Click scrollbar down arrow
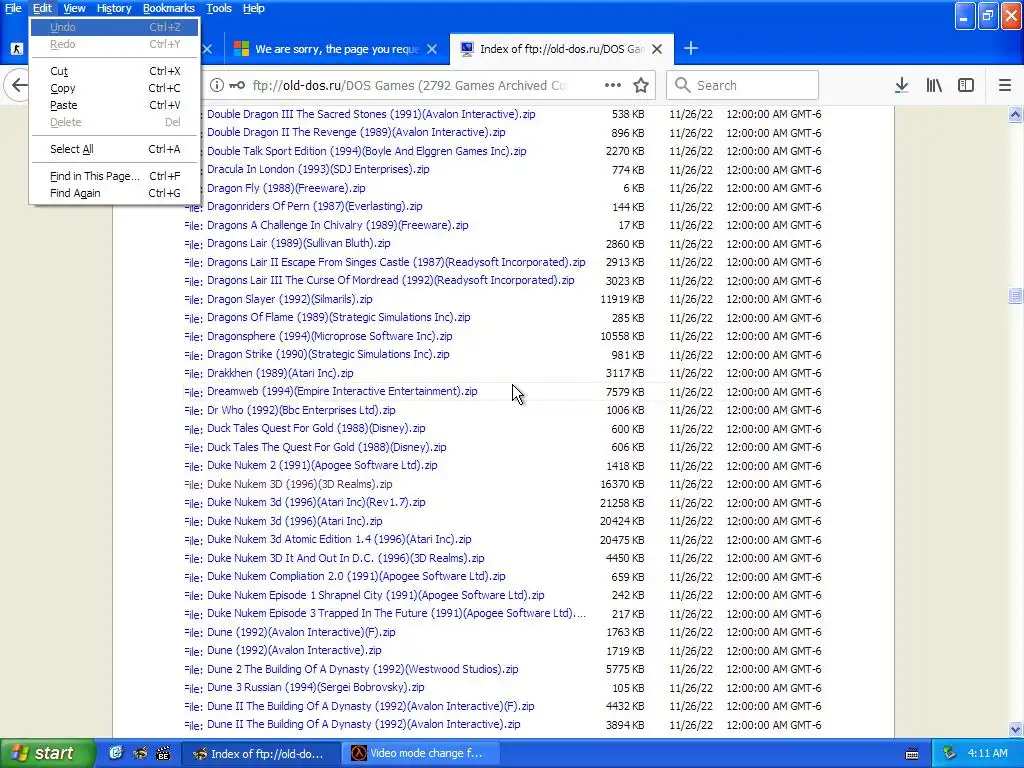The image size is (1024, 768). [1016, 729]
